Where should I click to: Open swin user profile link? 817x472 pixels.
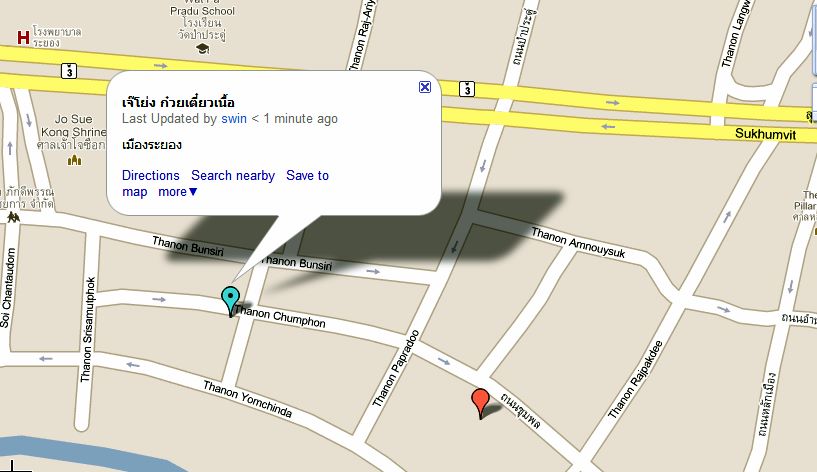coord(234,119)
